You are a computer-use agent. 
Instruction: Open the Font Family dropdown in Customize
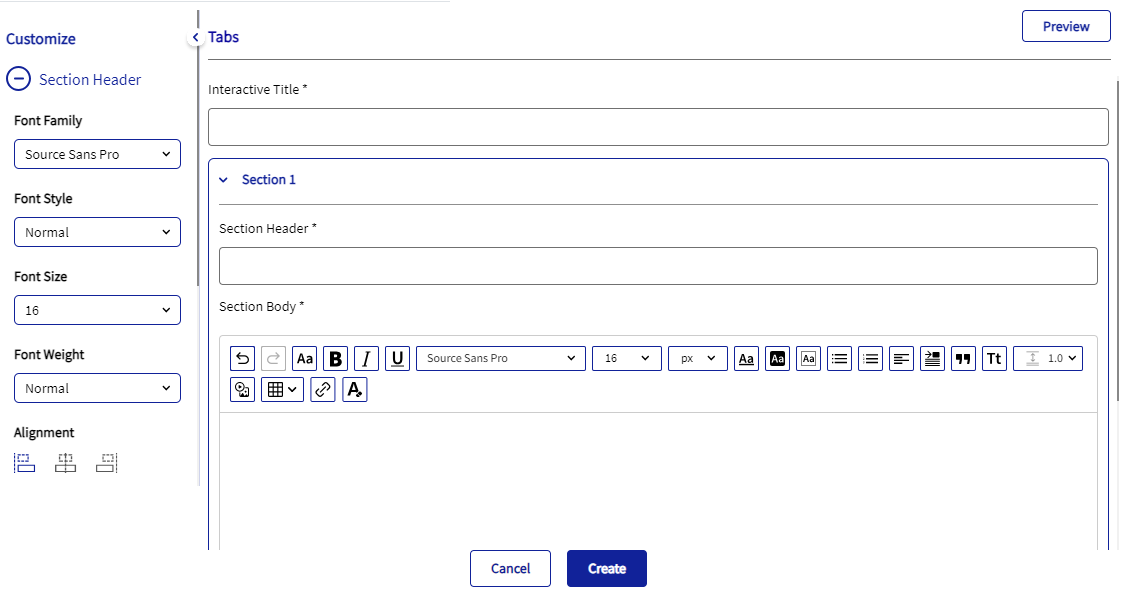pyautogui.click(x=97, y=154)
